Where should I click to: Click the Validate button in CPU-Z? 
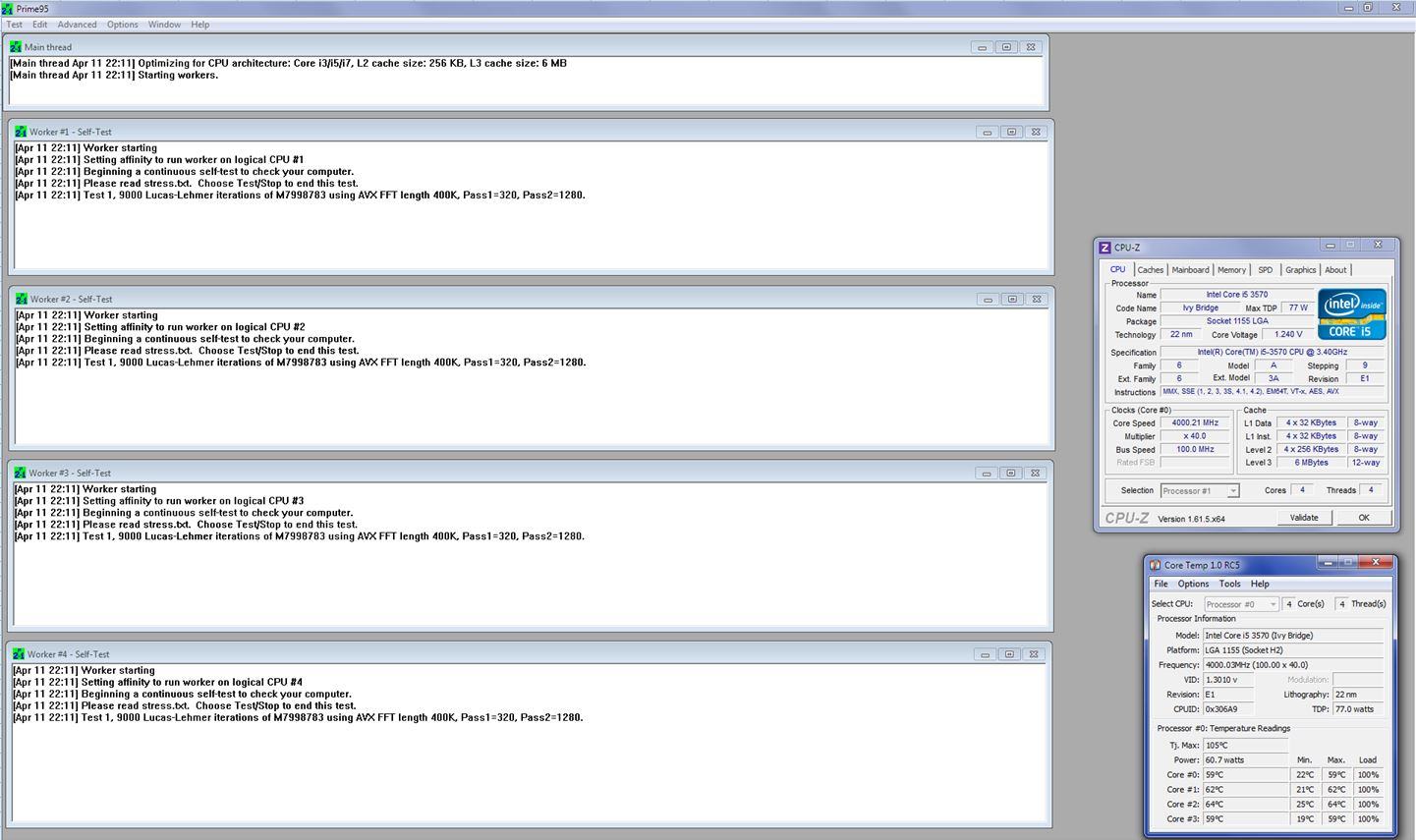(x=1304, y=518)
